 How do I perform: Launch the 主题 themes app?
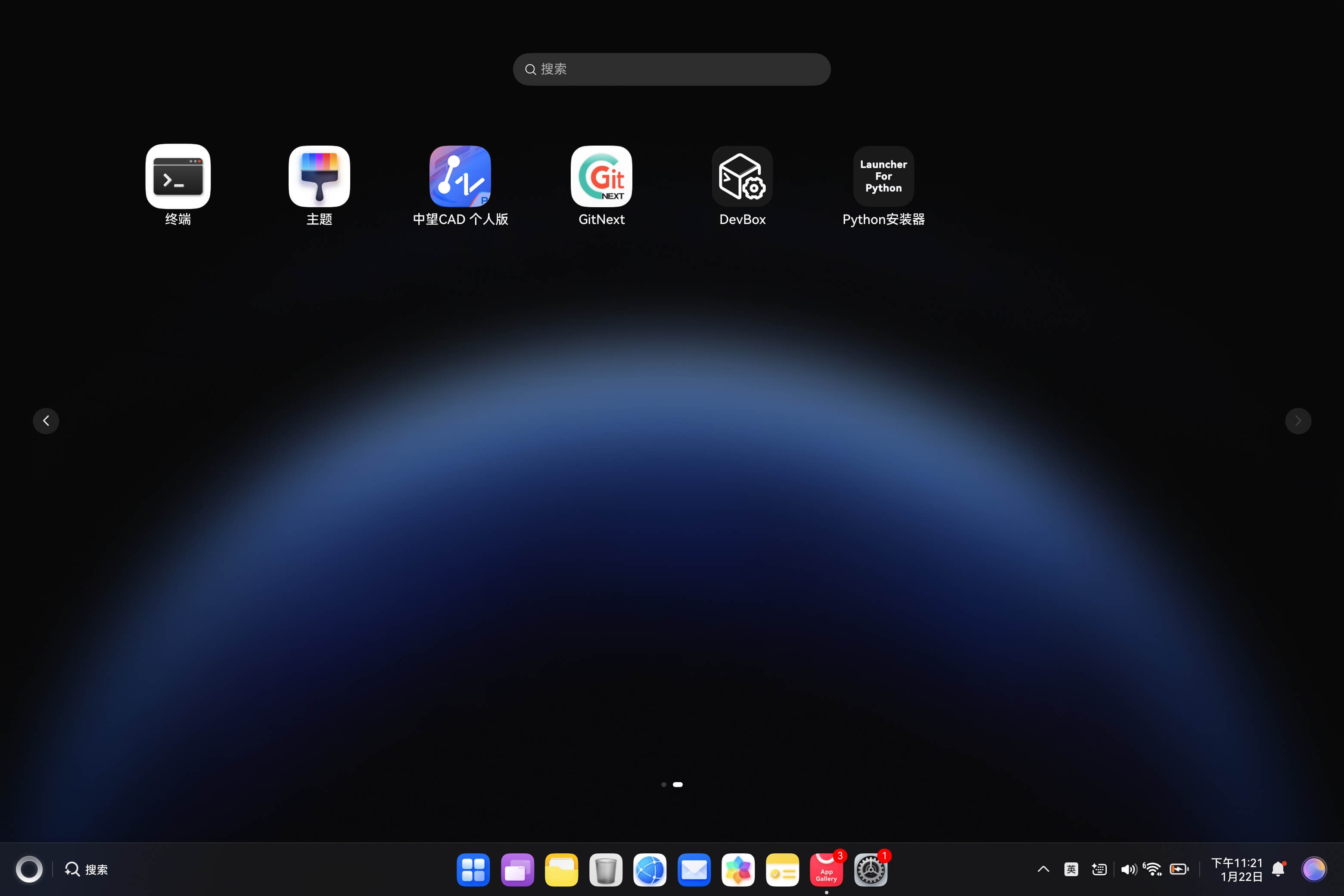point(319,176)
